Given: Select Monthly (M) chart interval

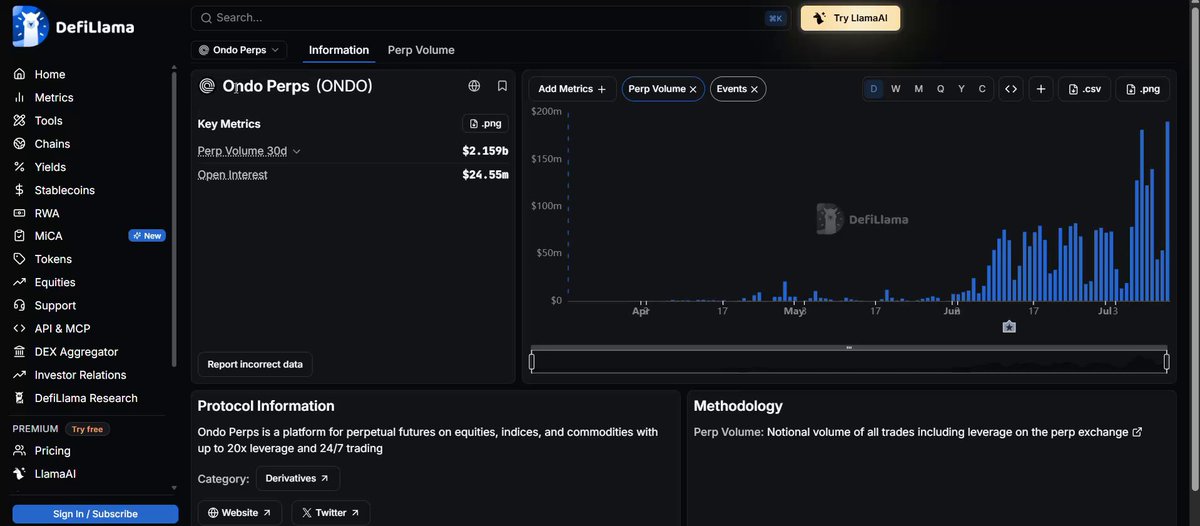Looking at the screenshot, I should click(x=918, y=89).
